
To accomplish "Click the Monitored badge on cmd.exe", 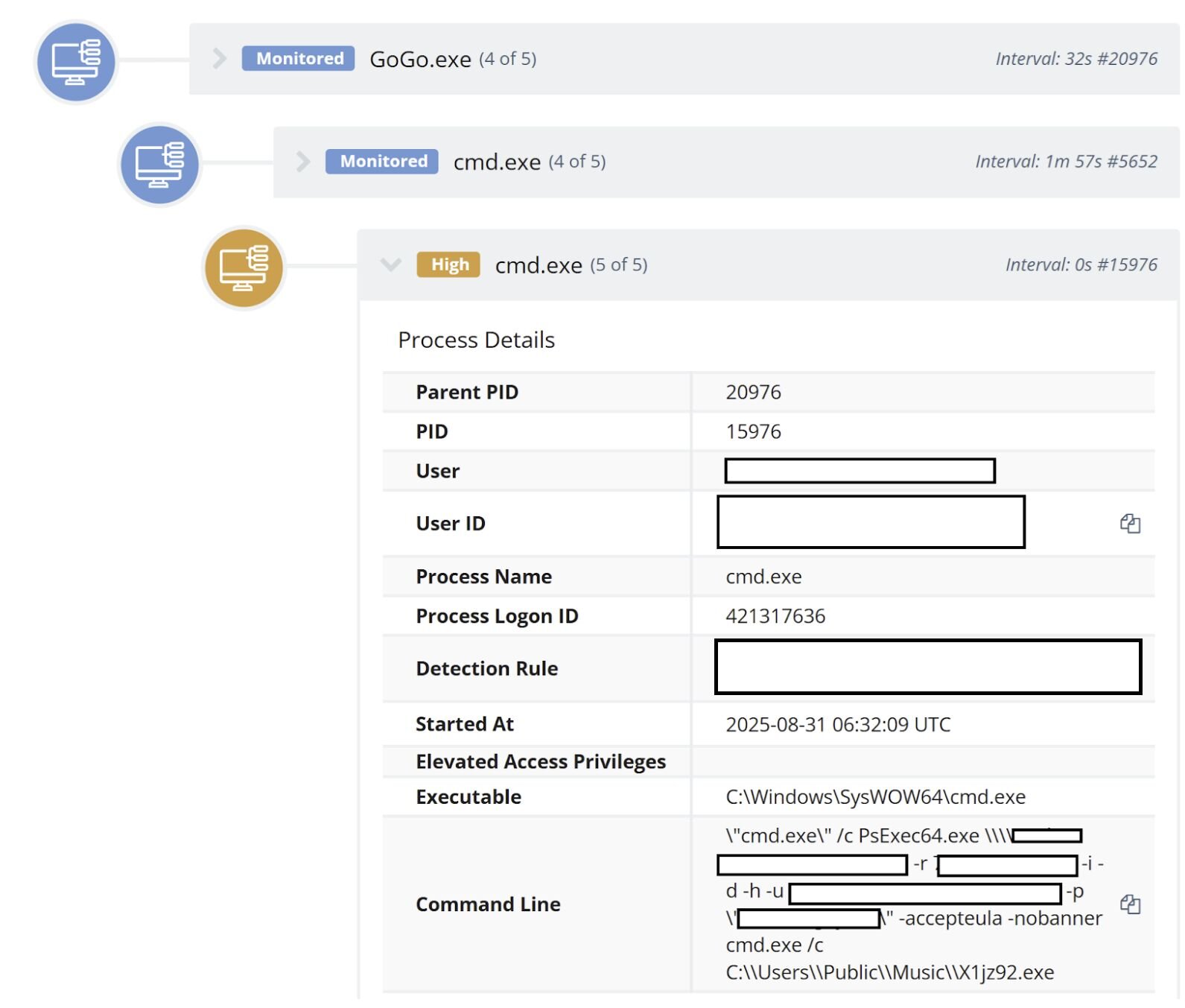I will [x=381, y=162].
